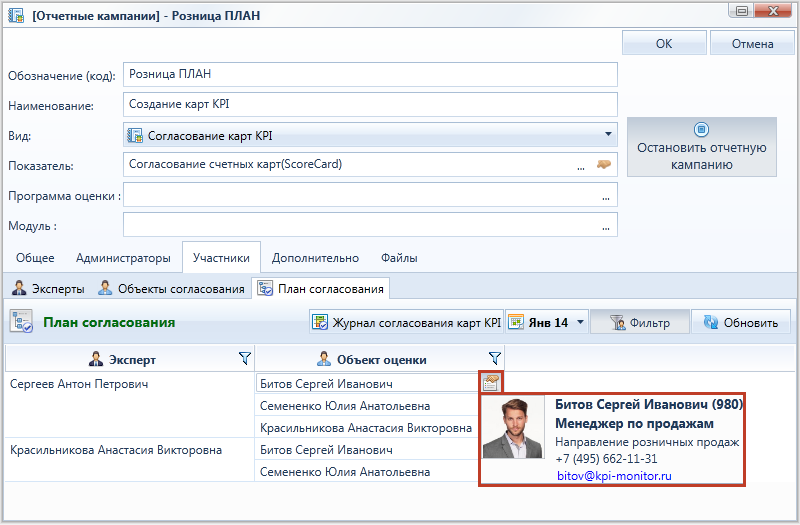Expand the Вид dropdown arrow

point(608,134)
